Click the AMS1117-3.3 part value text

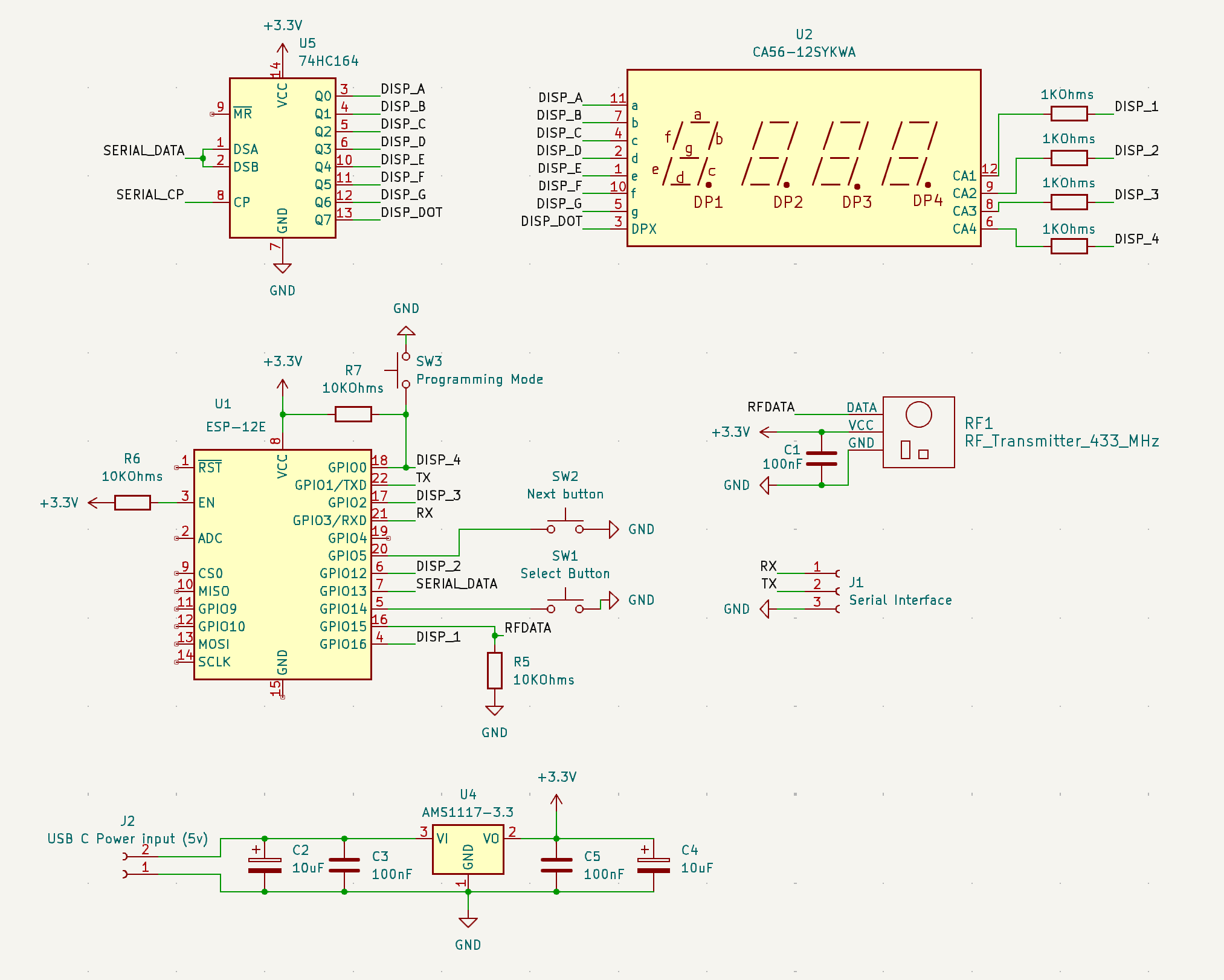[x=468, y=812]
